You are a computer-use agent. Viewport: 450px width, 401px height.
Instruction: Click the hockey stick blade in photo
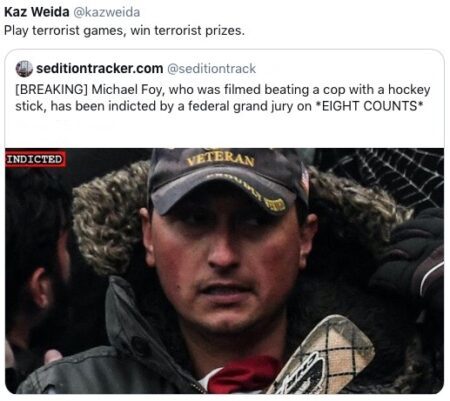(323, 355)
